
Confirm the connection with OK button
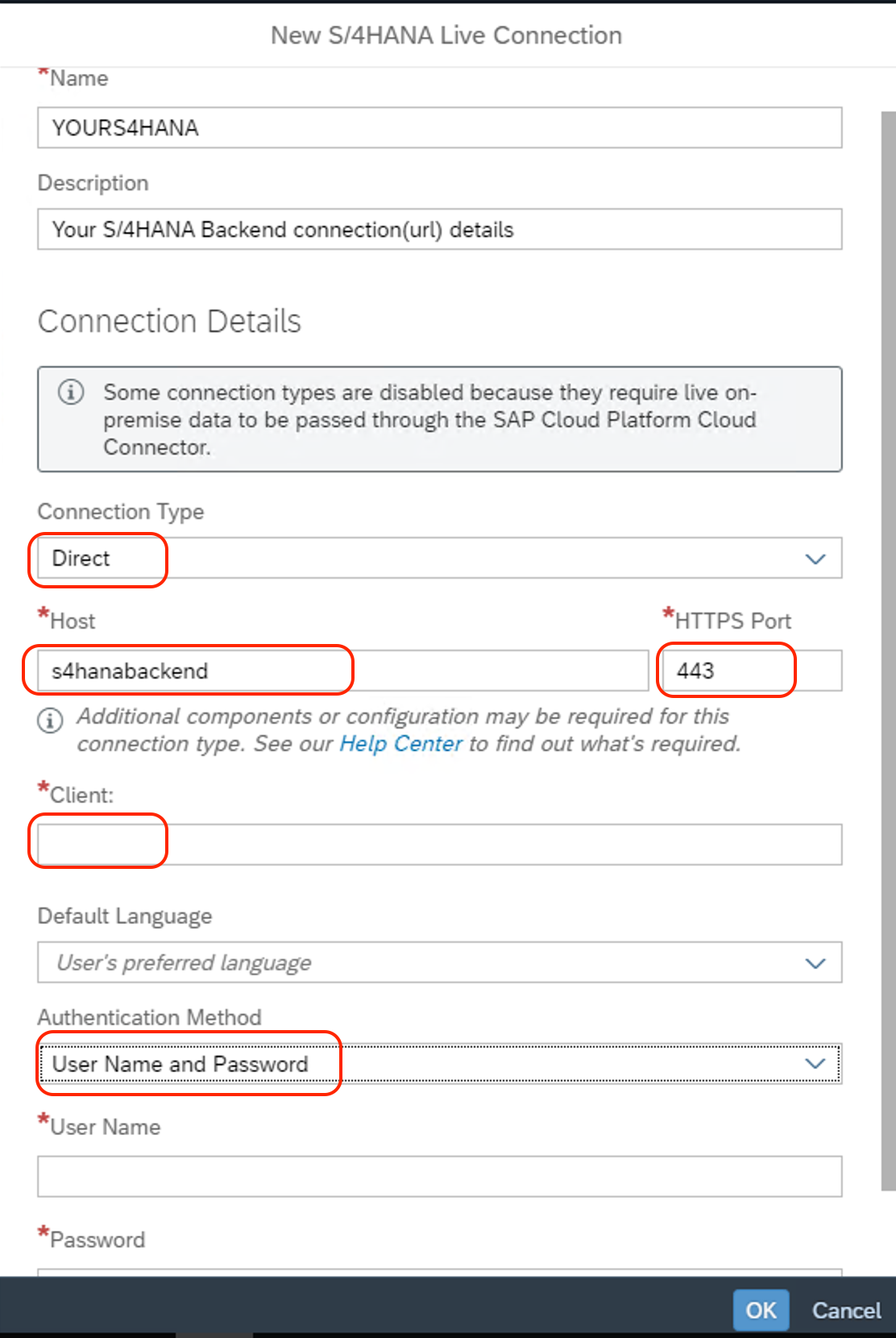point(761,1310)
